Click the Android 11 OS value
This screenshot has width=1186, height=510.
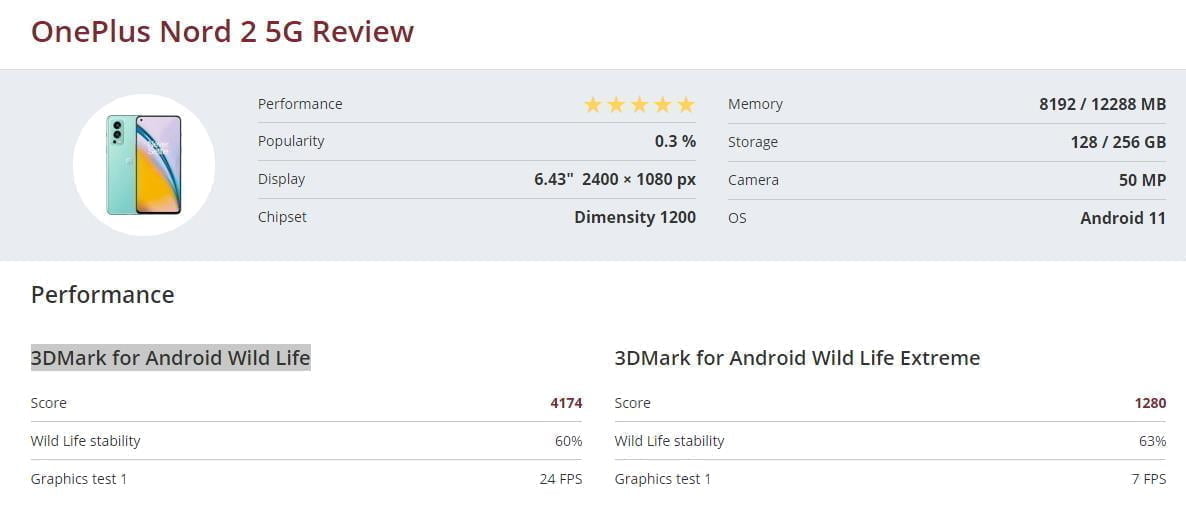pos(1123,218)
